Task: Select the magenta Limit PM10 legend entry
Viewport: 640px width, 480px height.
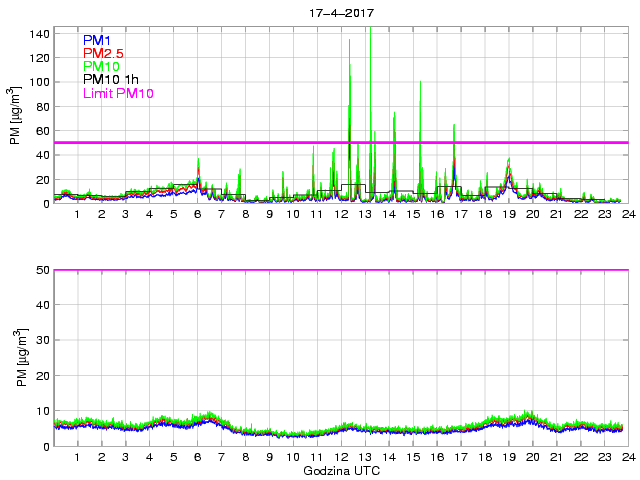Action: click(122, 94)
